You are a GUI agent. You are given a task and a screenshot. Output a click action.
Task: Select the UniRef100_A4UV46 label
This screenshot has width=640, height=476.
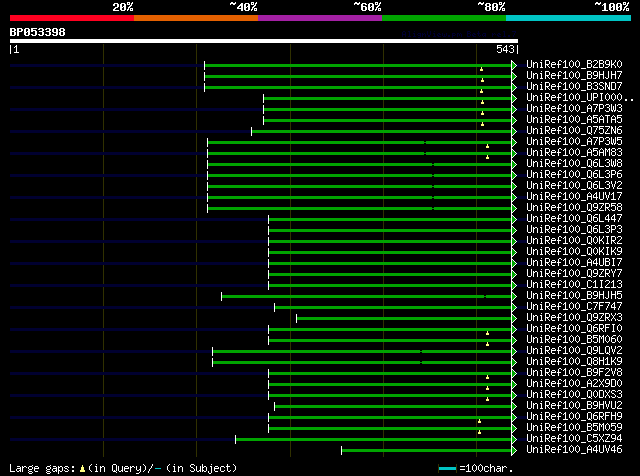(574, 450)
